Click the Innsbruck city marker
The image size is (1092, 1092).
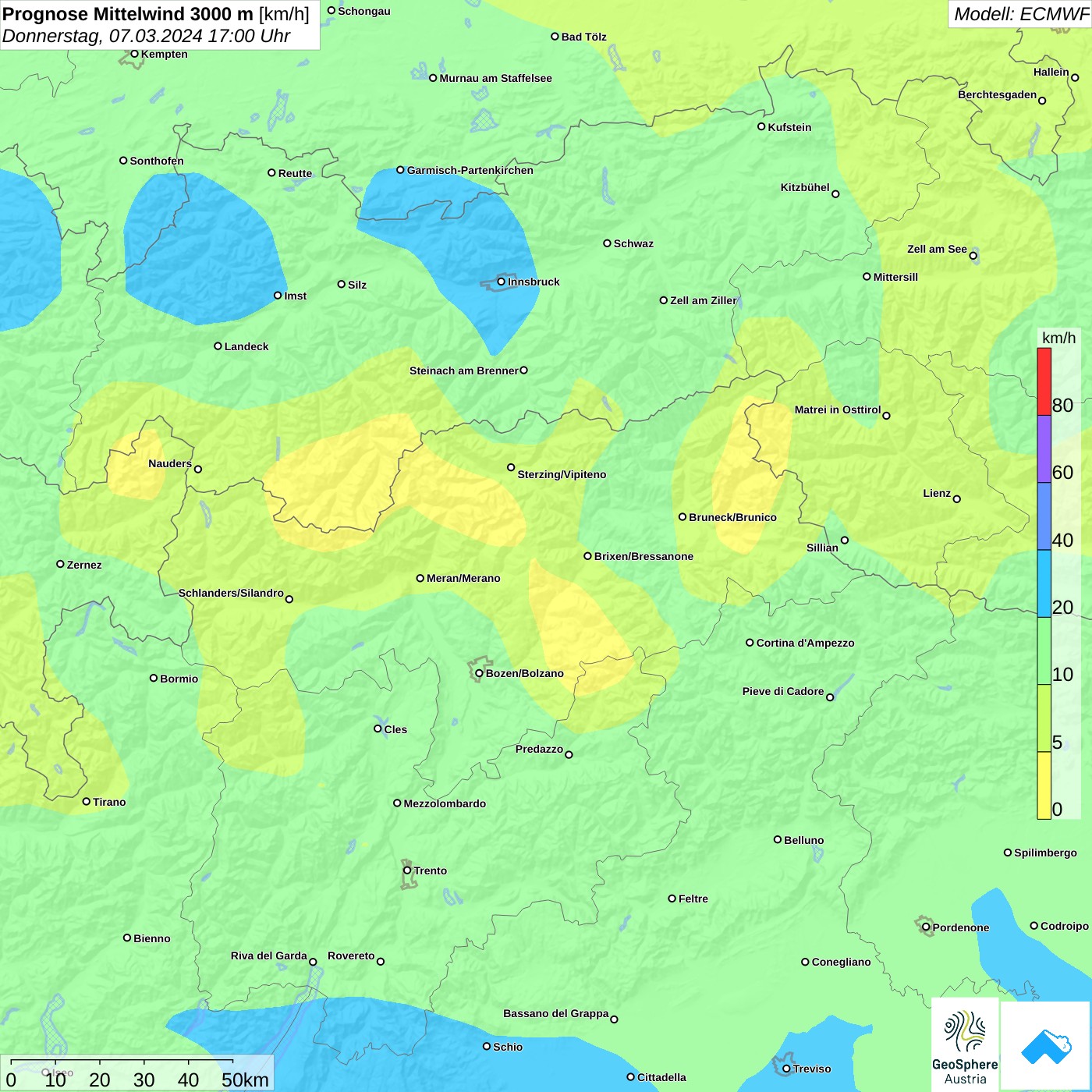click(x=502, y=282)
